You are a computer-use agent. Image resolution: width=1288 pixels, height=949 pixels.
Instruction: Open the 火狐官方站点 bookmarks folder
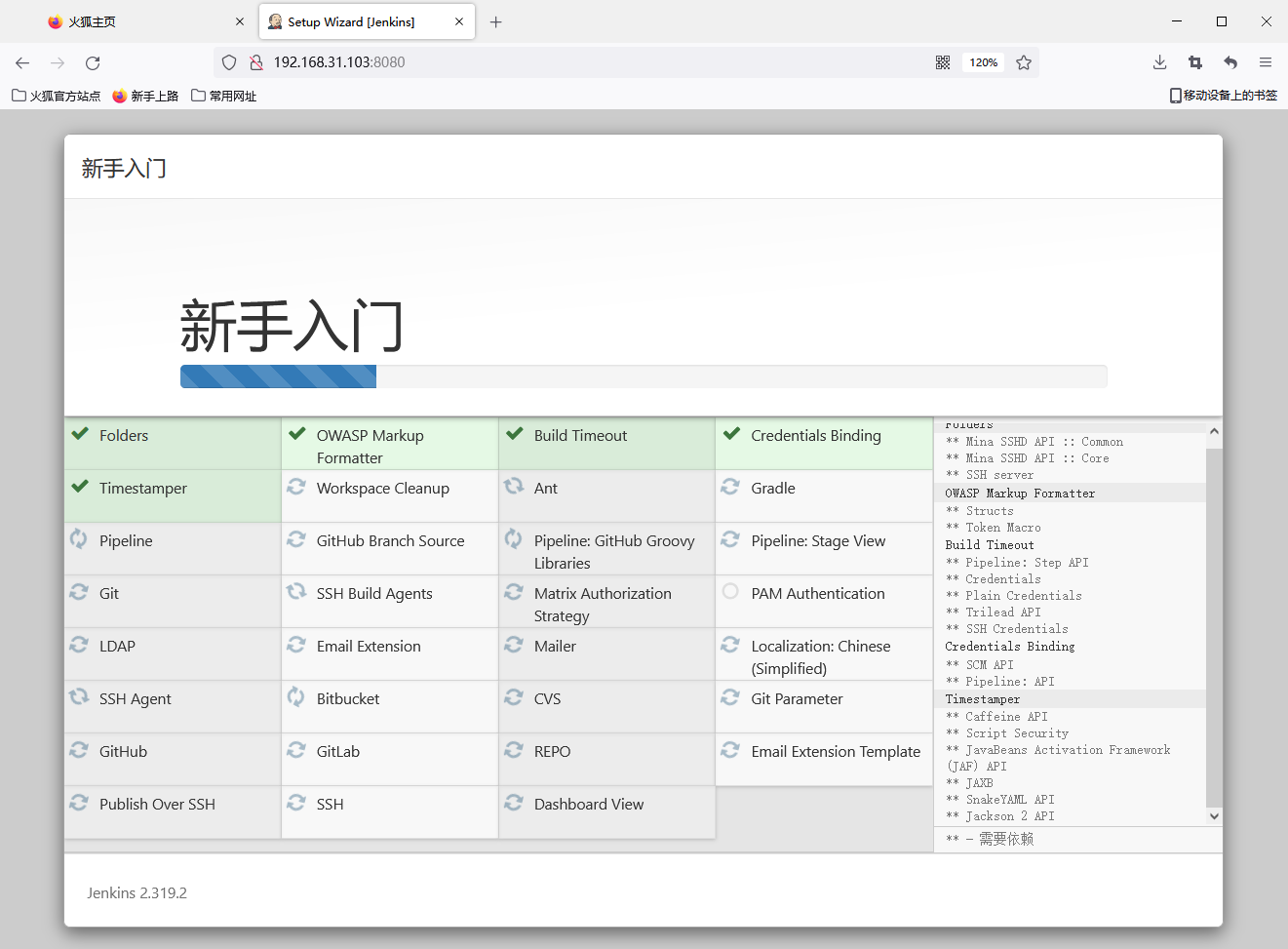tap(57, 96)
